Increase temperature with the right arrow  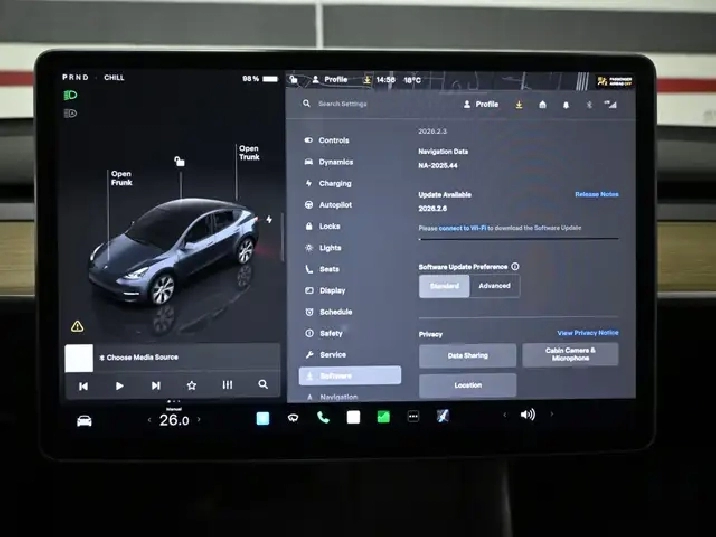tap(199, 420)
